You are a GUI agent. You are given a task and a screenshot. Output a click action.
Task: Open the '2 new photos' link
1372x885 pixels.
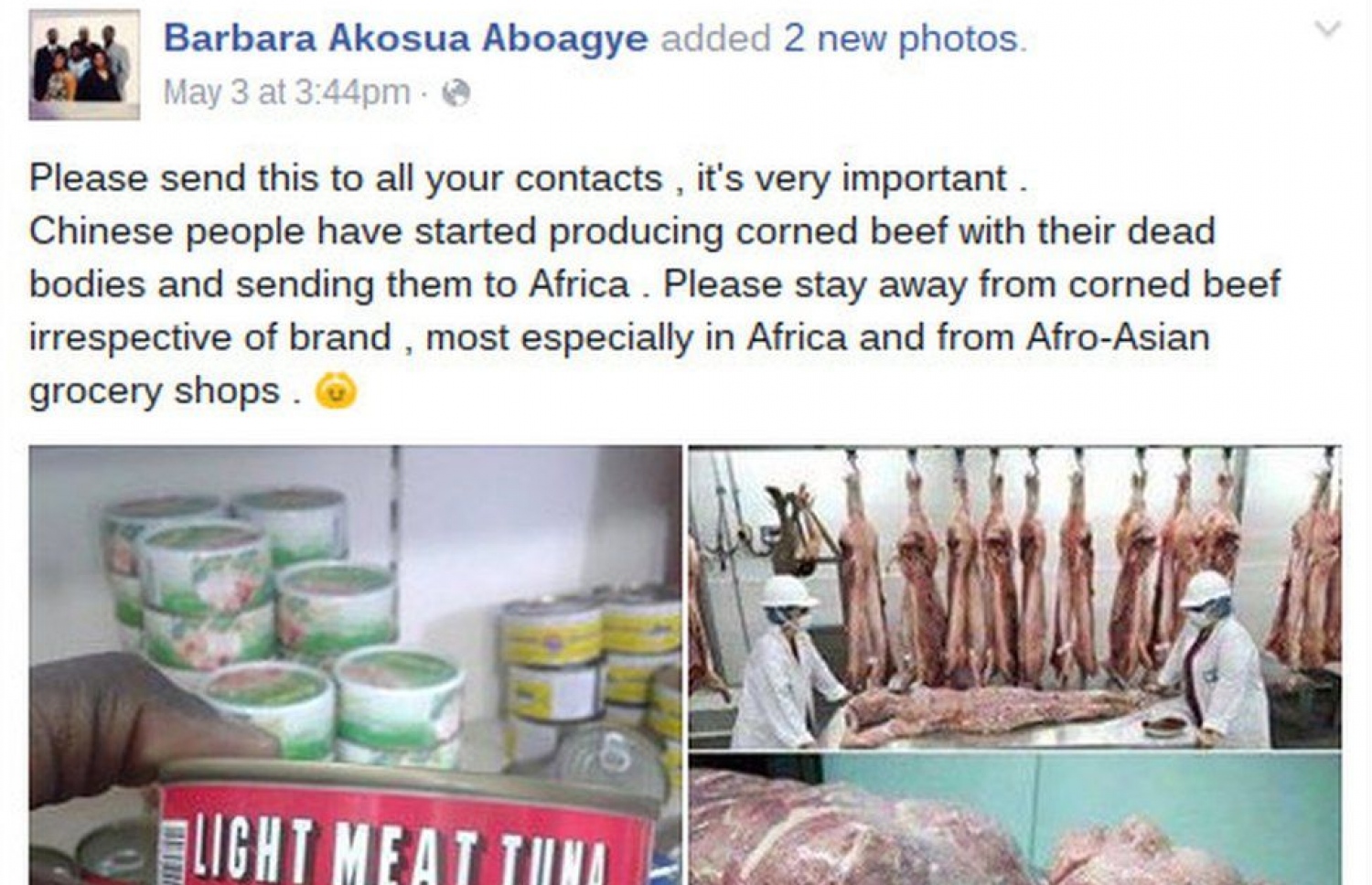[x=906, y=38]
